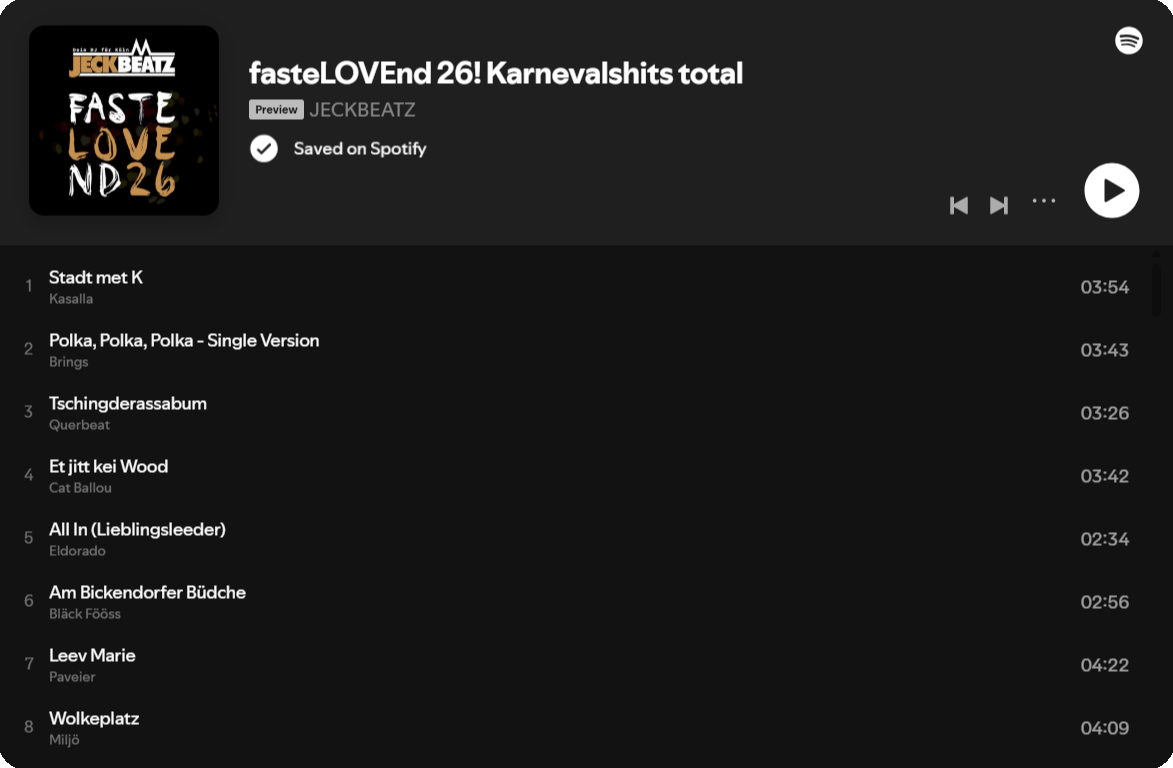Play the Wolkeplatz track by Miljö

[x=94, y=719]
